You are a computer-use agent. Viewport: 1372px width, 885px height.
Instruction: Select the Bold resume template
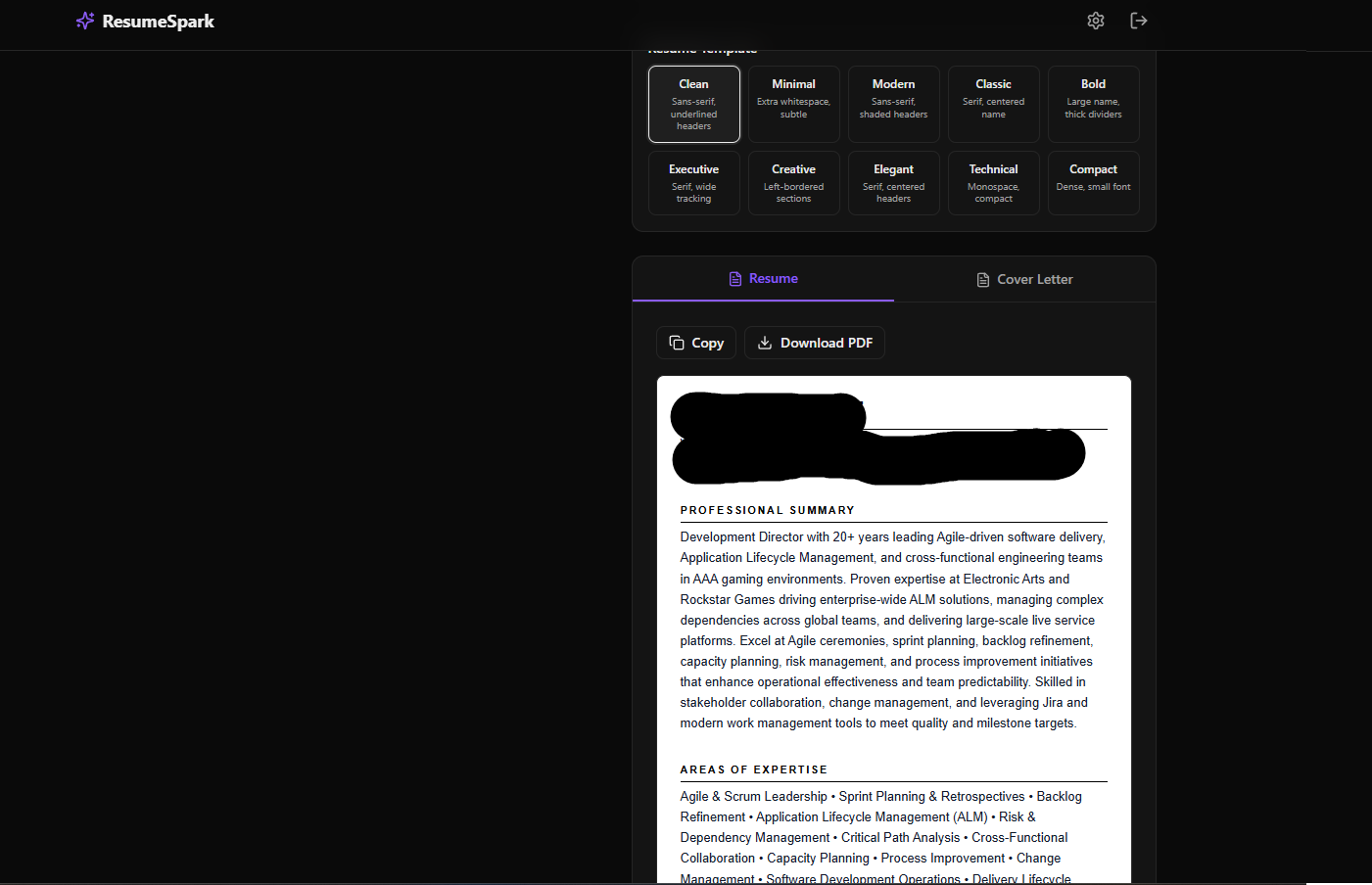[1094, 104]
